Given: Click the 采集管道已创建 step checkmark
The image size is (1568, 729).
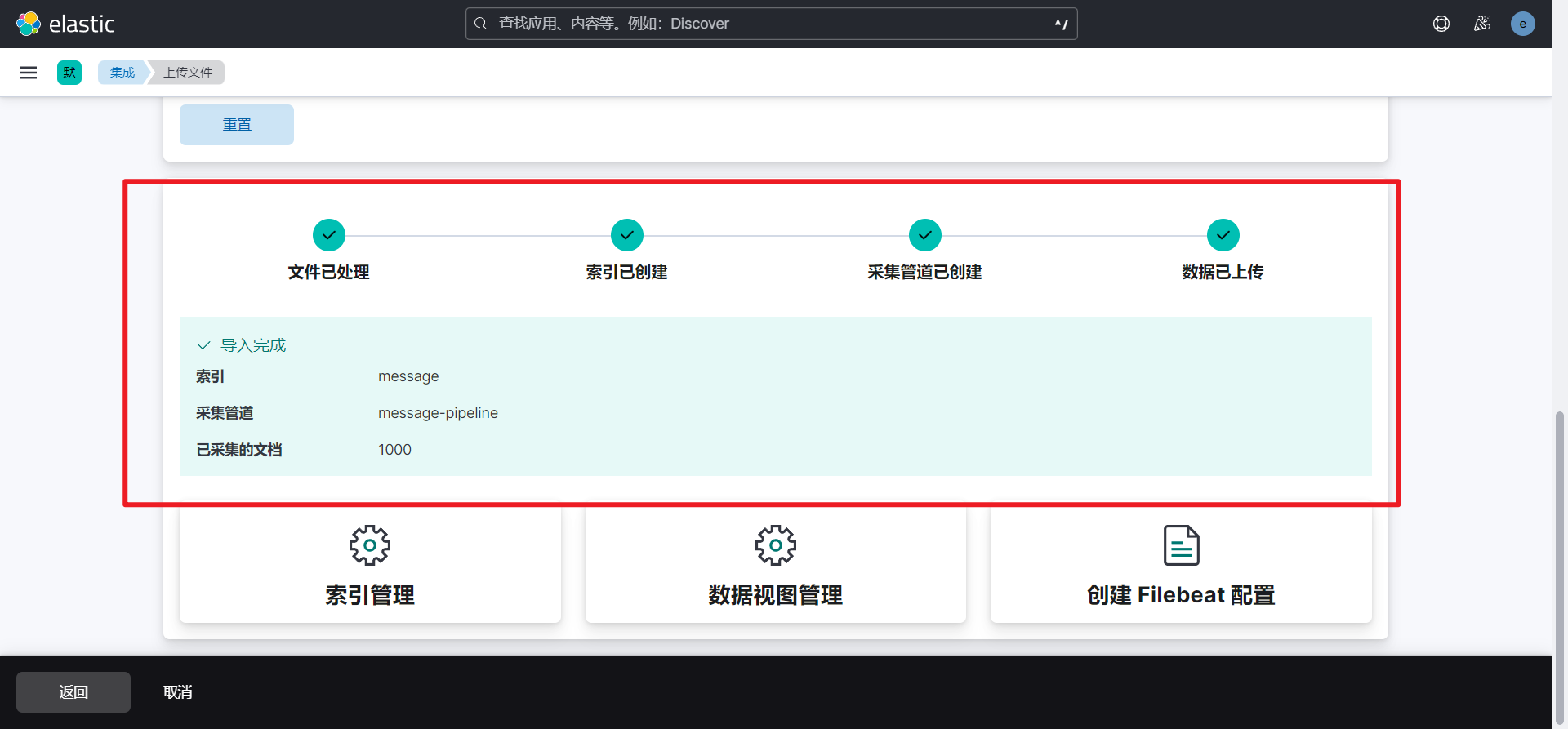Looking at the screenshot, I should 925,235.
